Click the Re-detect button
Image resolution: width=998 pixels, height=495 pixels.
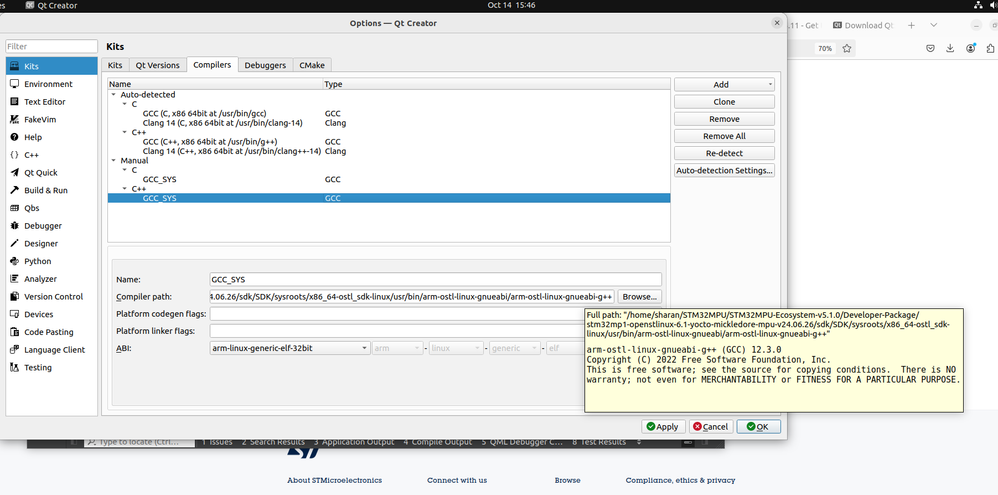724,153
